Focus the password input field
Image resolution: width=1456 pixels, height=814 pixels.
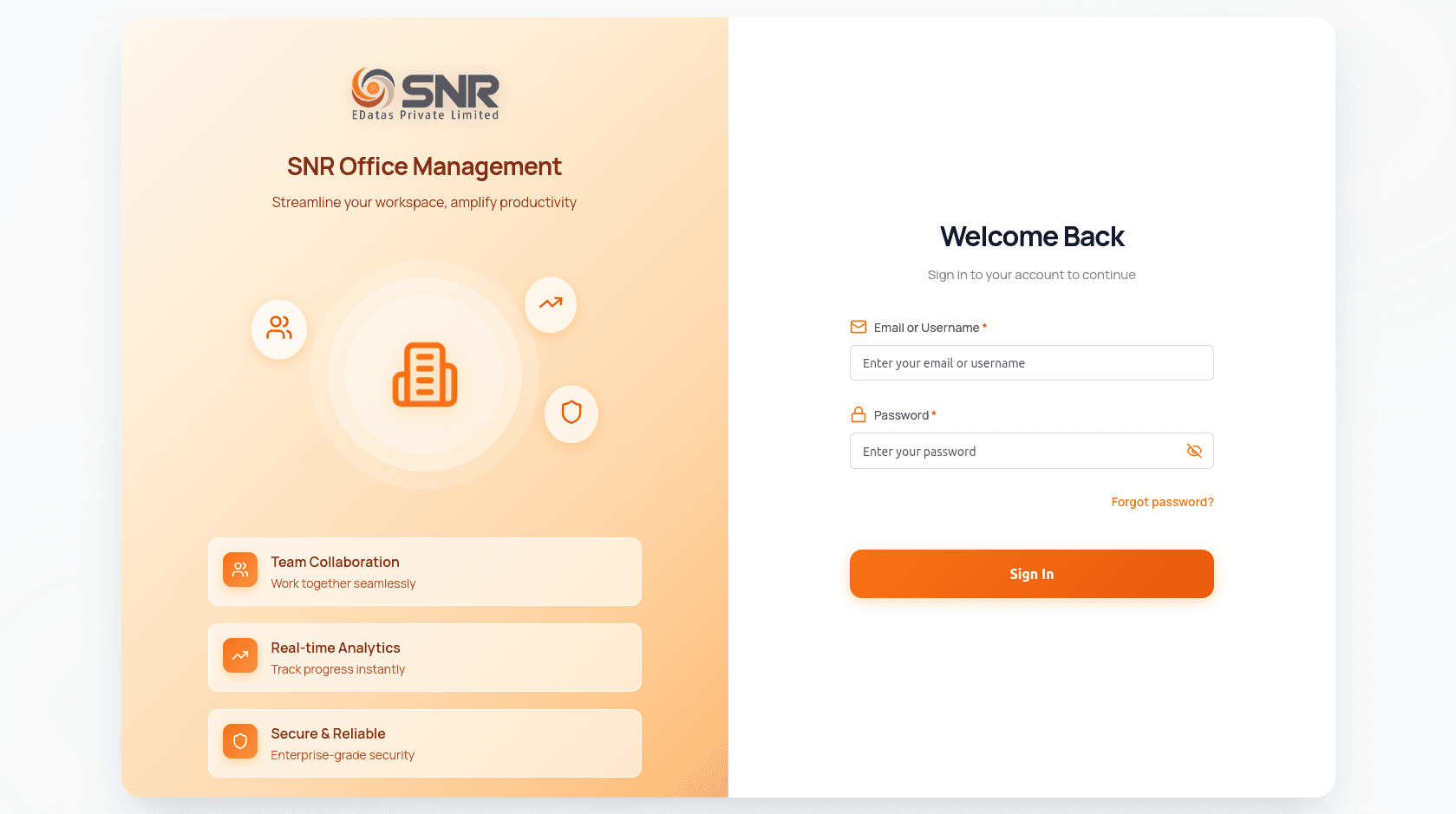click(1015, 451)
